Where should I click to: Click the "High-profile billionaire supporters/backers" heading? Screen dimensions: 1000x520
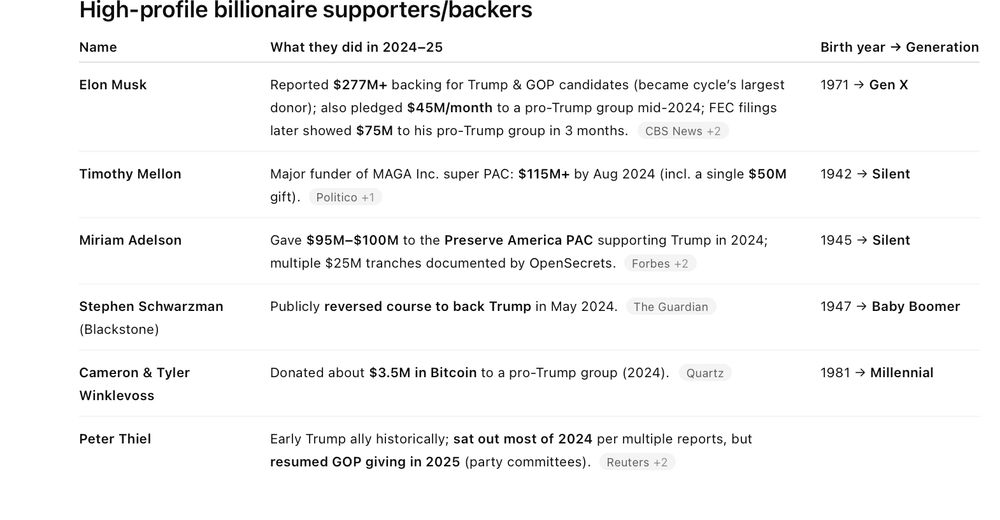point(305,12)
